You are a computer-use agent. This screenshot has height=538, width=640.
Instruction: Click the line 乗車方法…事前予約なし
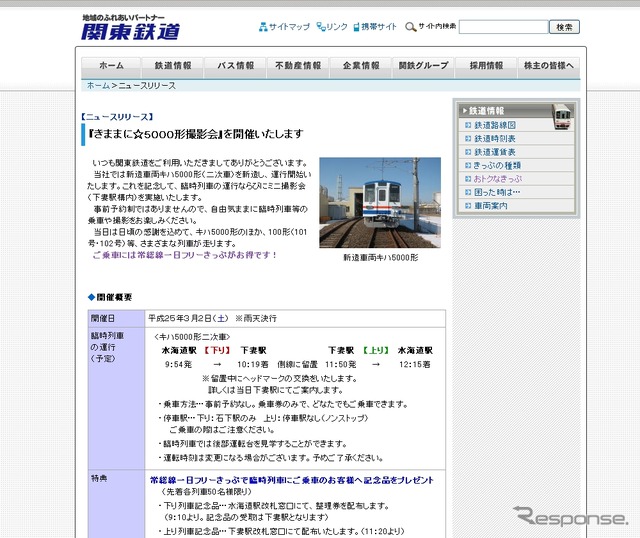(x=284, y=404)
